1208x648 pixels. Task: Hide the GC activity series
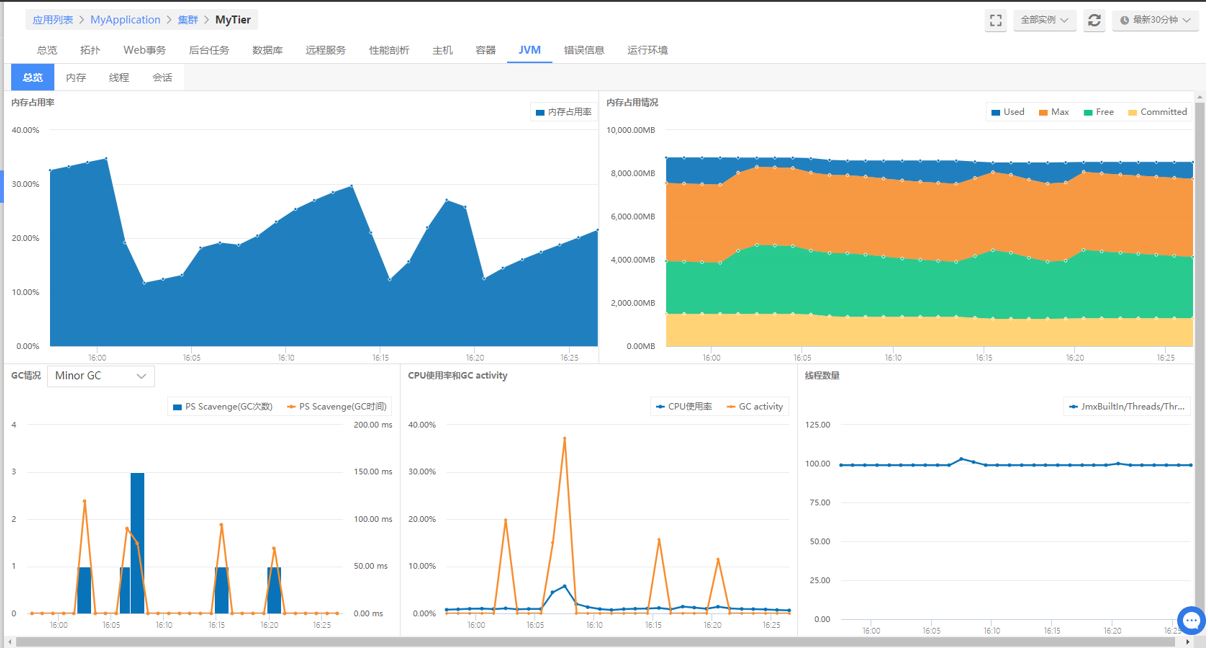756,407
